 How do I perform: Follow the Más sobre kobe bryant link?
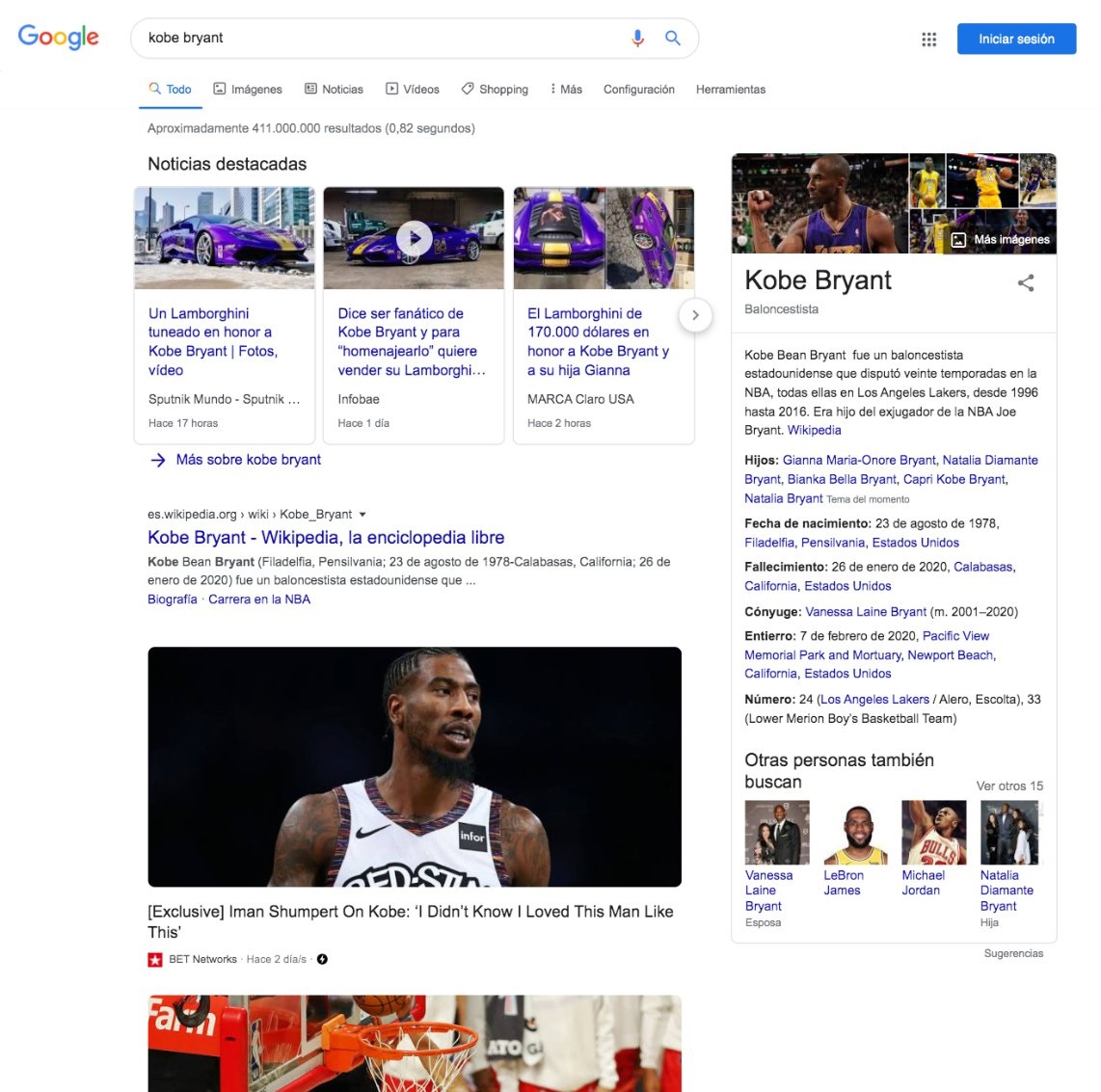point(246,460)
